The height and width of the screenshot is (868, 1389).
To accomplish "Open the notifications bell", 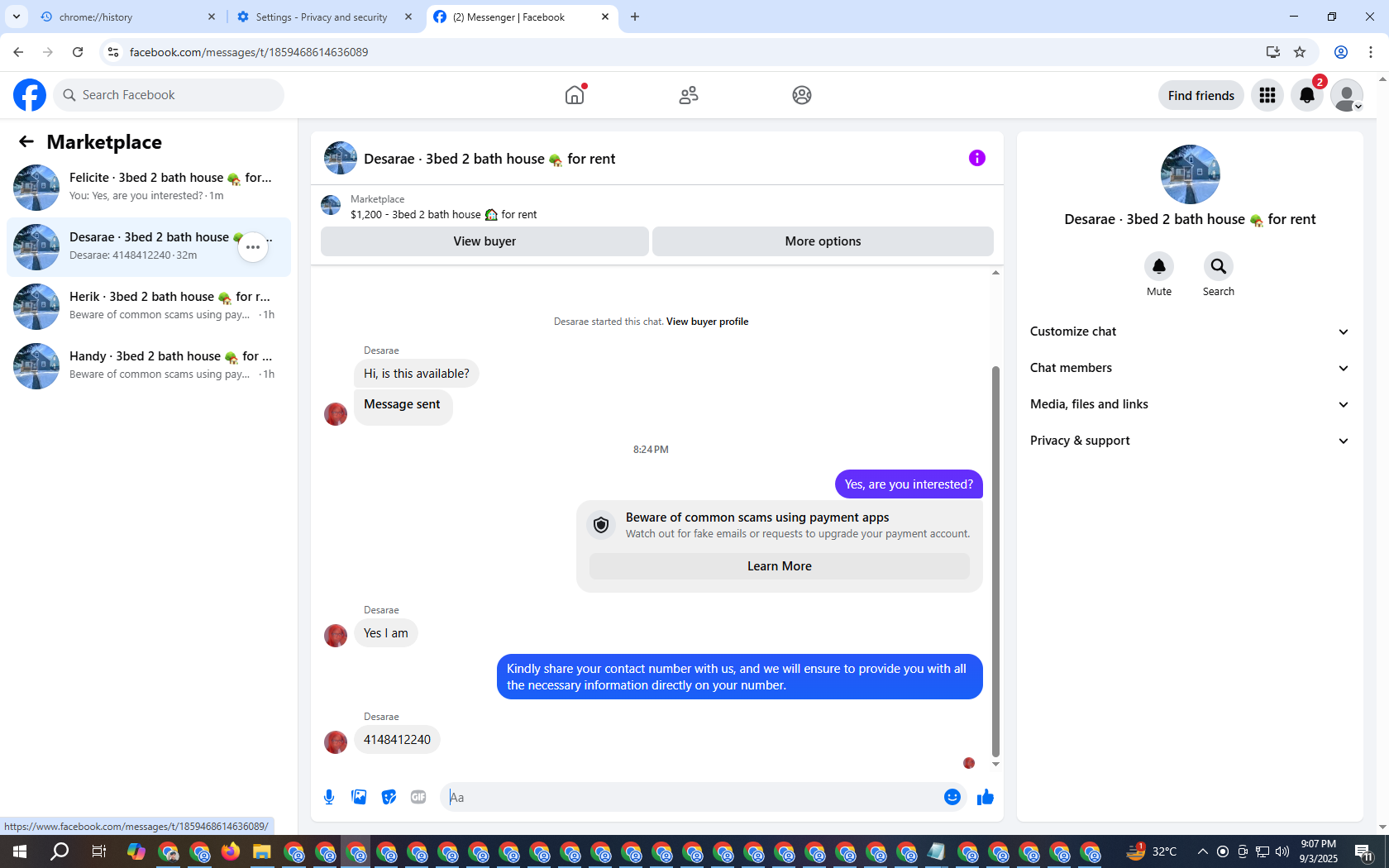I will [1307, 95].
